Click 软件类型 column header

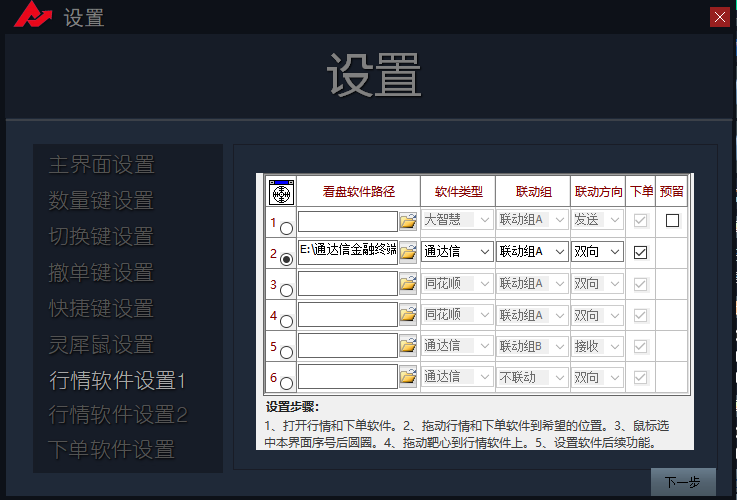(x=458, y=192)
